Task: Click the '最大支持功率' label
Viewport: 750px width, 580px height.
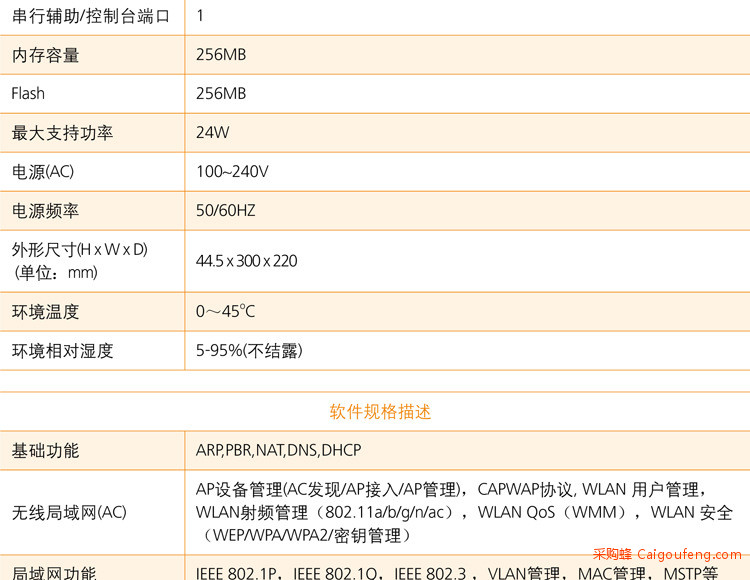Action: 62,133
